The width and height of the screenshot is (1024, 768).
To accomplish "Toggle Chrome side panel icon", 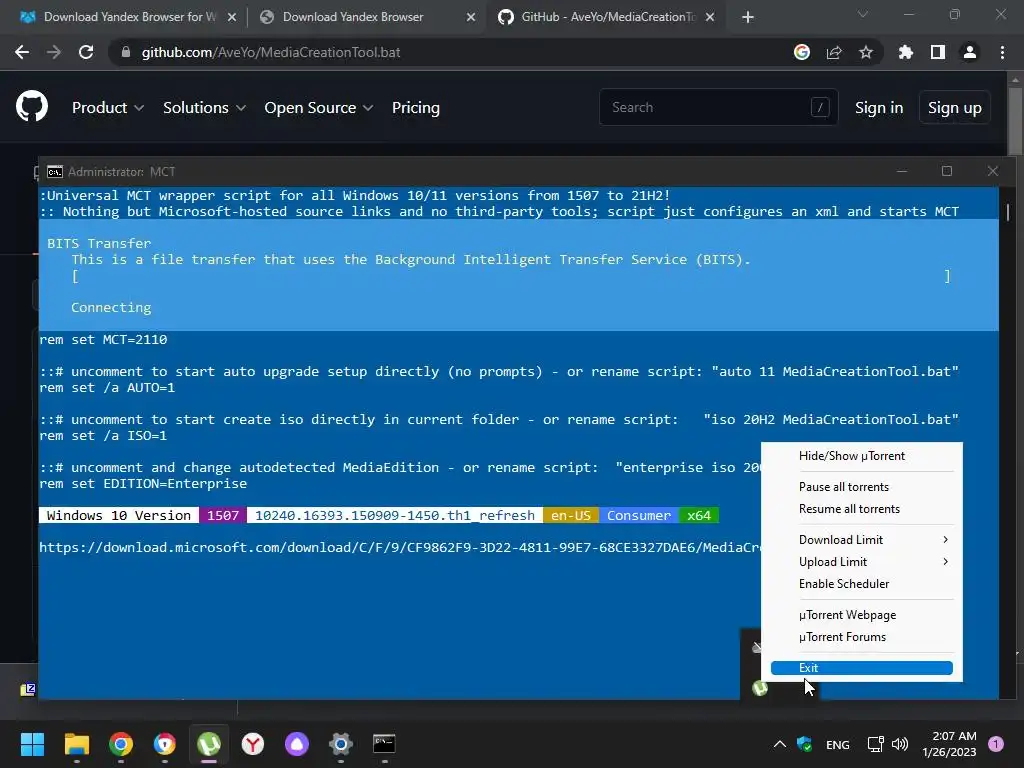I will click(x=938, y=52).
